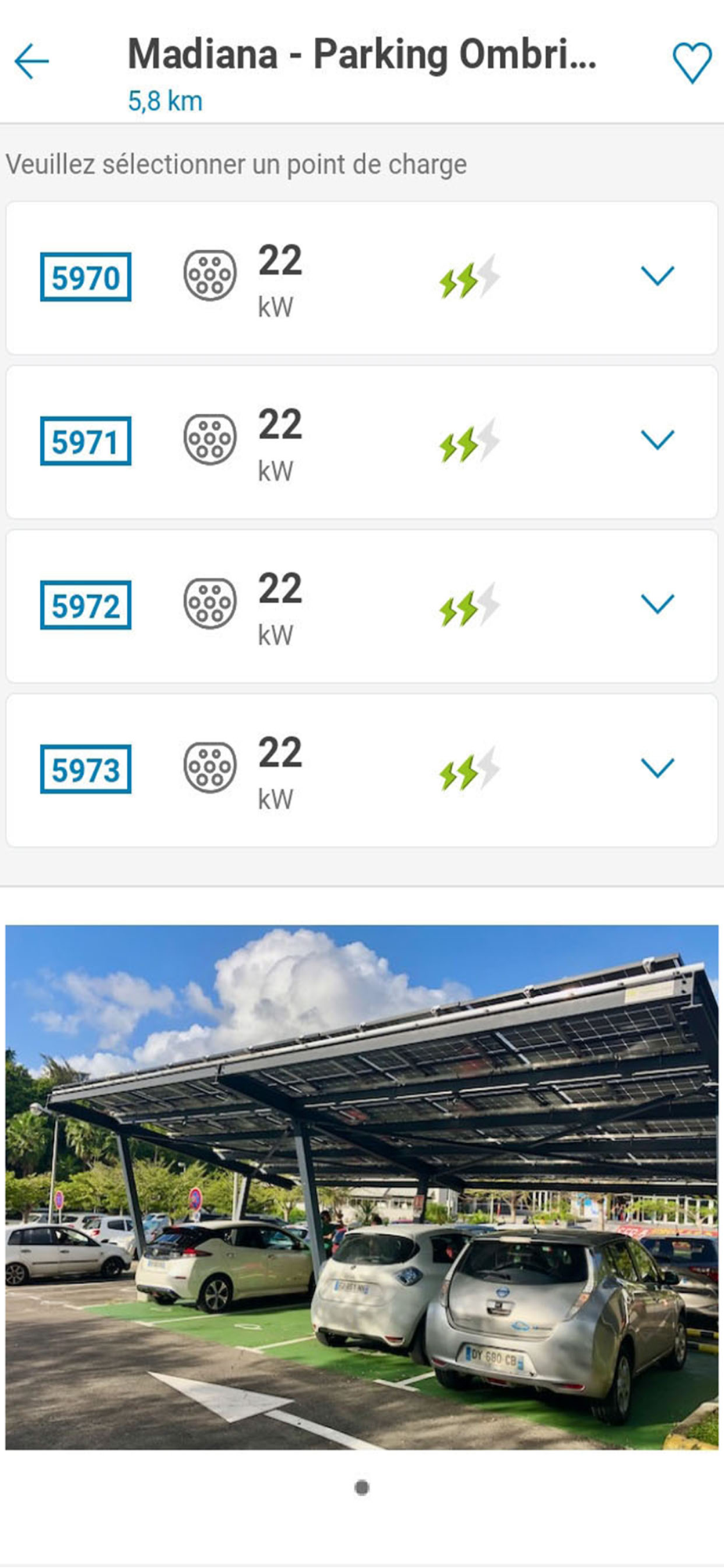The height and width of the screenshot is (1568, 724).
Task: Select charge point badge 5973
Action: [85, 769]
